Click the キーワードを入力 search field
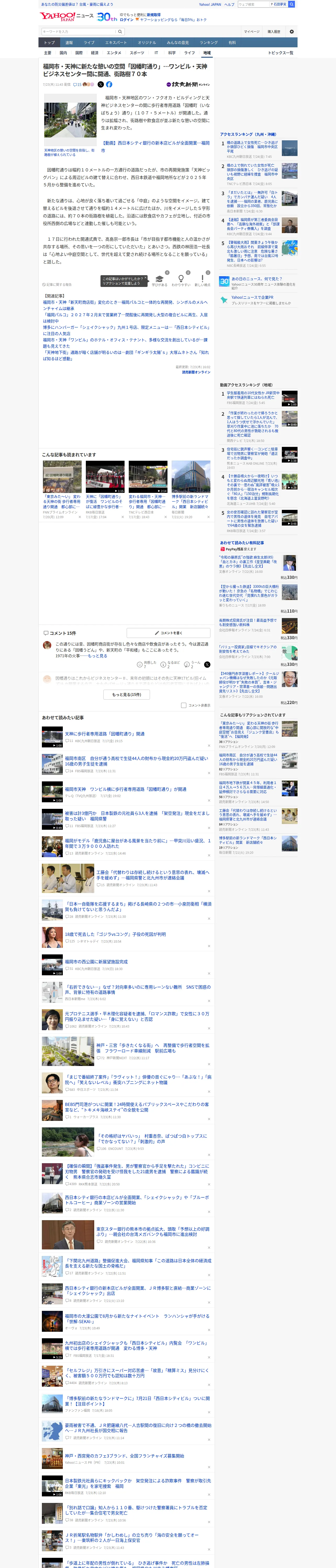Viewport: 336px width, 1568px height. (79, 32)
